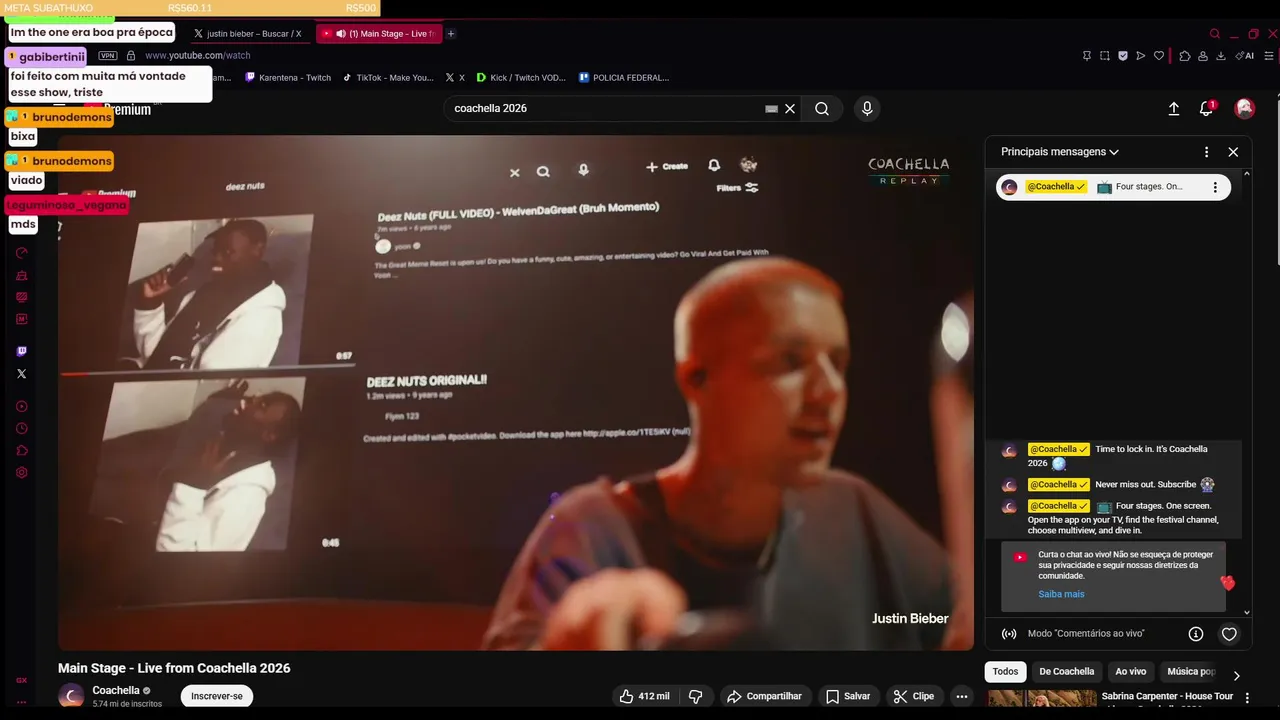Open the Karentena - Twitch bookmark
Image resolution: width=1280 pixels, height=720 pixels.
(x=288, y=78)
